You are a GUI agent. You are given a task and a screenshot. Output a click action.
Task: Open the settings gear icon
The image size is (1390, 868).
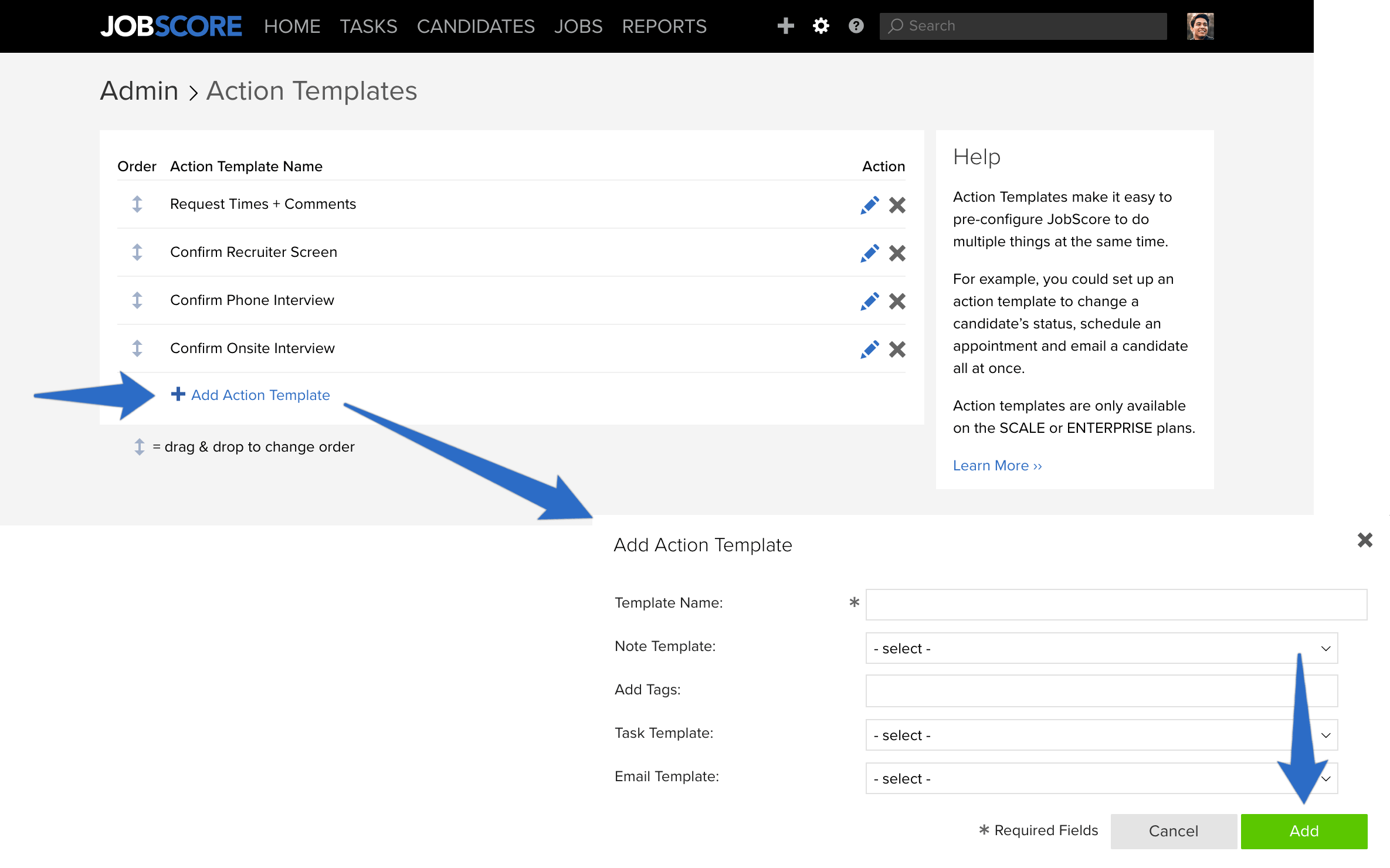pos(821,26)
